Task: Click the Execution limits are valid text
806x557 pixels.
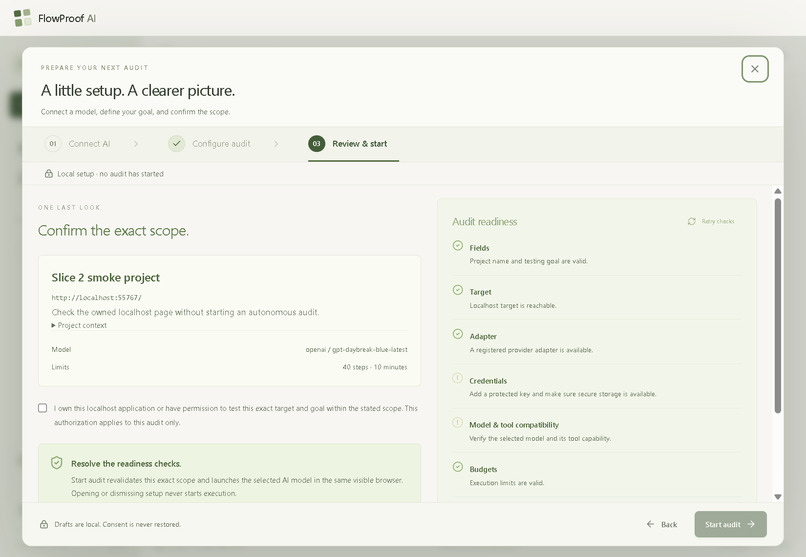Action: click(x=506, y=482)
